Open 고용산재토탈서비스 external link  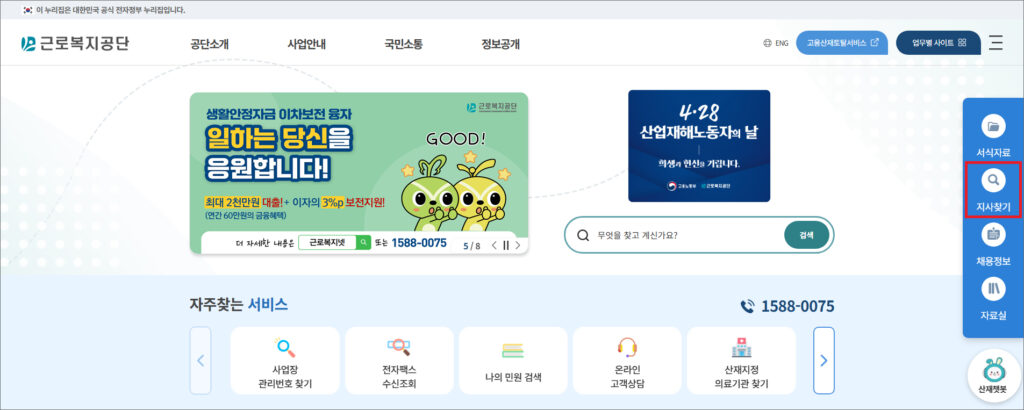tap(842, 42)
